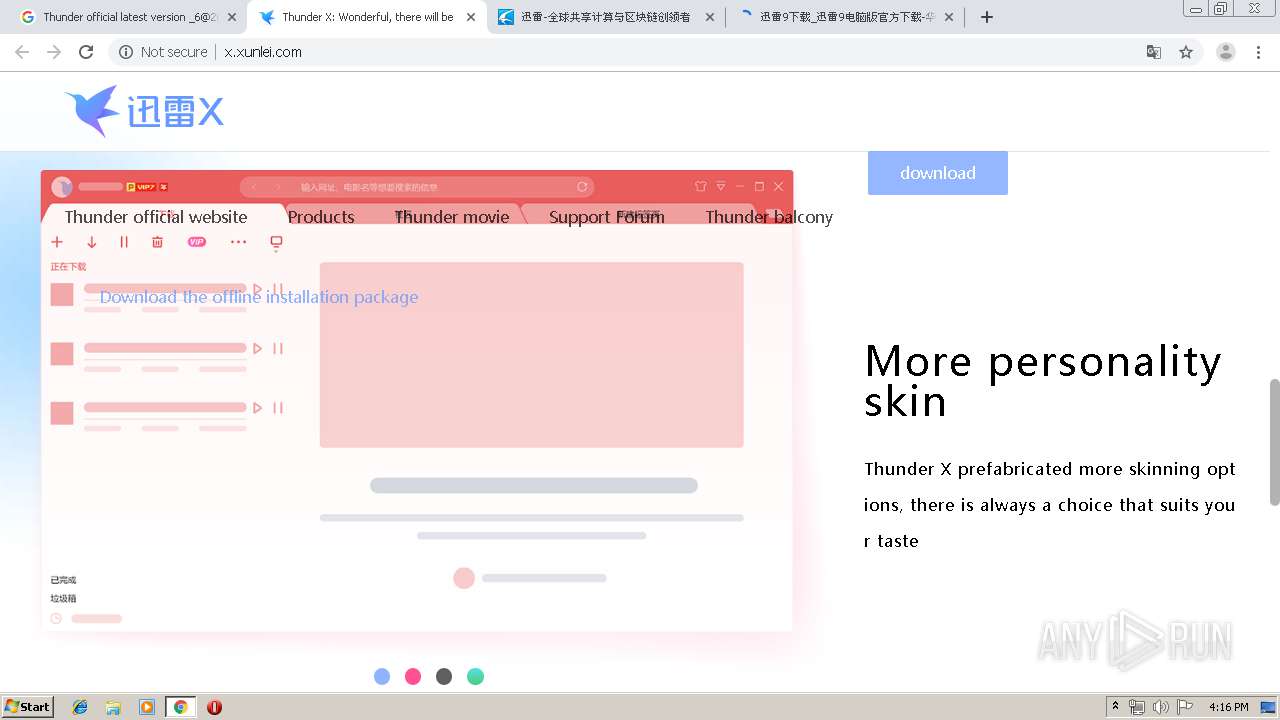Viewport: 1280px width, 720px height.
Task: Select the dark gray skin color dot
Action: coord(444,677)
